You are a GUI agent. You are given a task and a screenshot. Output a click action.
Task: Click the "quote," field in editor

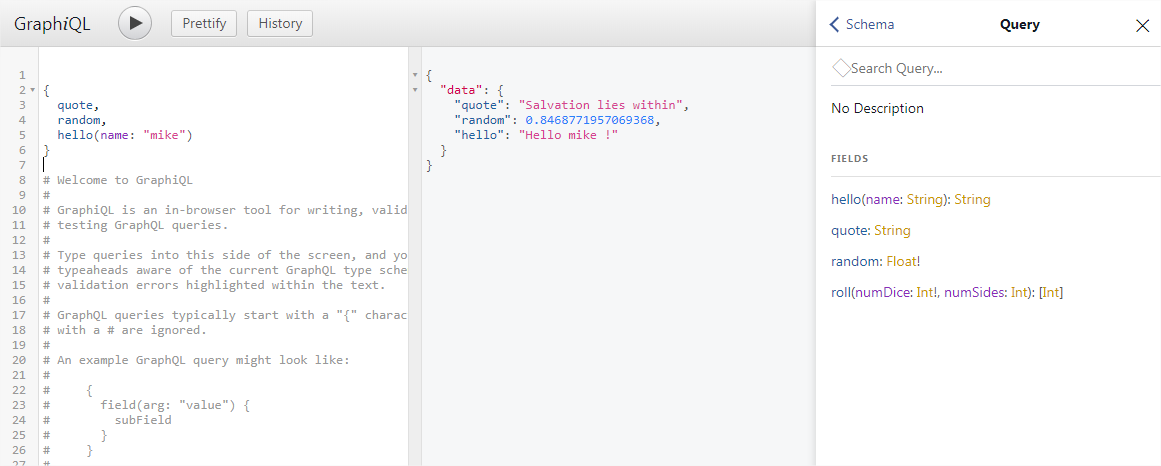(78, 105)
